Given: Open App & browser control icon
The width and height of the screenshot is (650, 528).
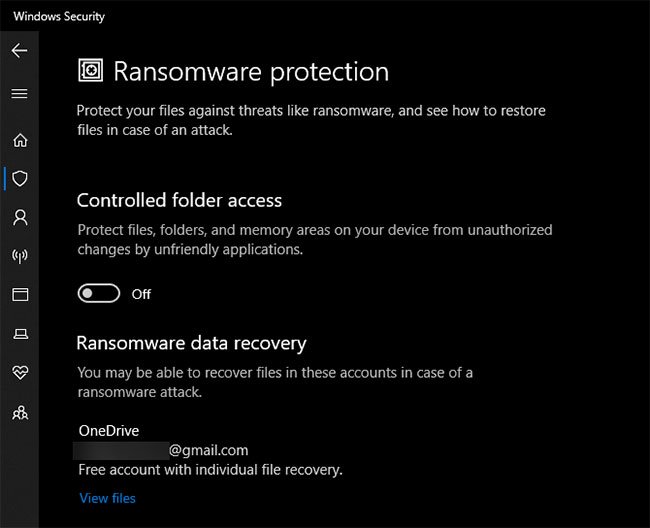Looking at the screenshot, I should pos(20,295).
